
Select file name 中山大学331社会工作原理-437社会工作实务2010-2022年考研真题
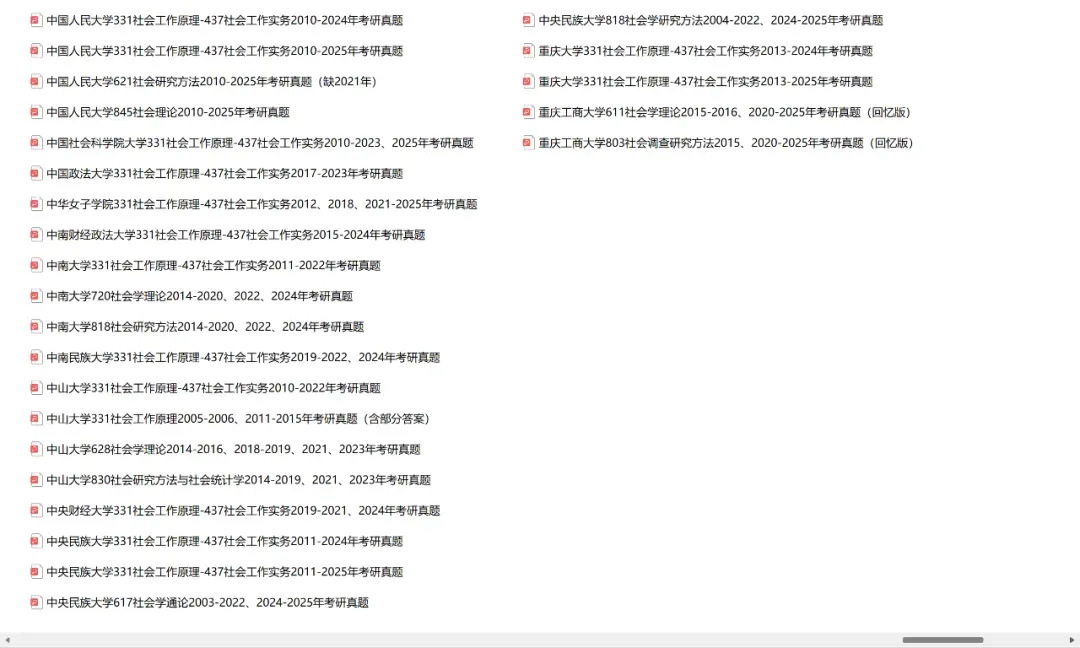(x=214, y=388)
